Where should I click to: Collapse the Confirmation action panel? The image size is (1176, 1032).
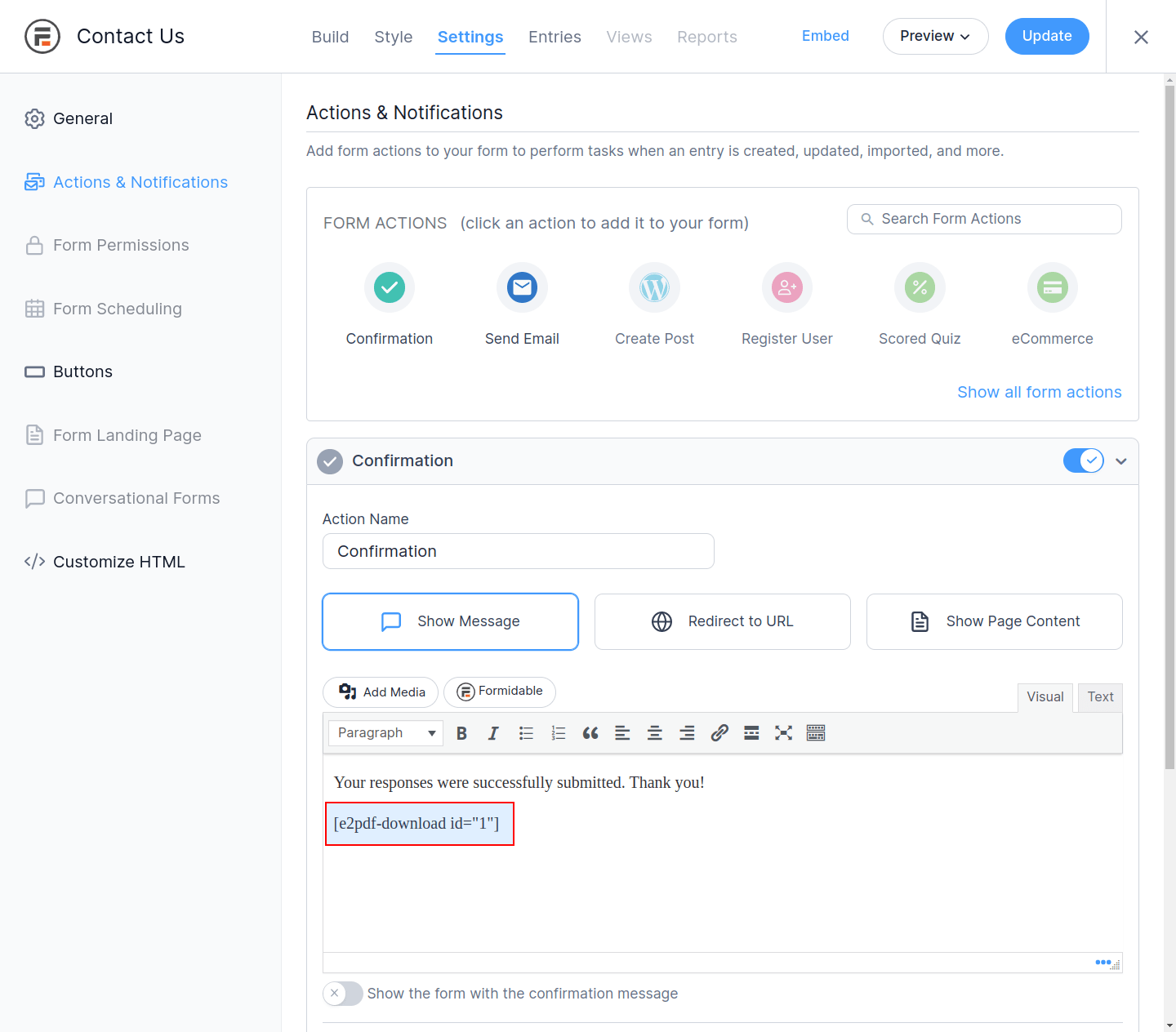click(x=1121, y=460)
